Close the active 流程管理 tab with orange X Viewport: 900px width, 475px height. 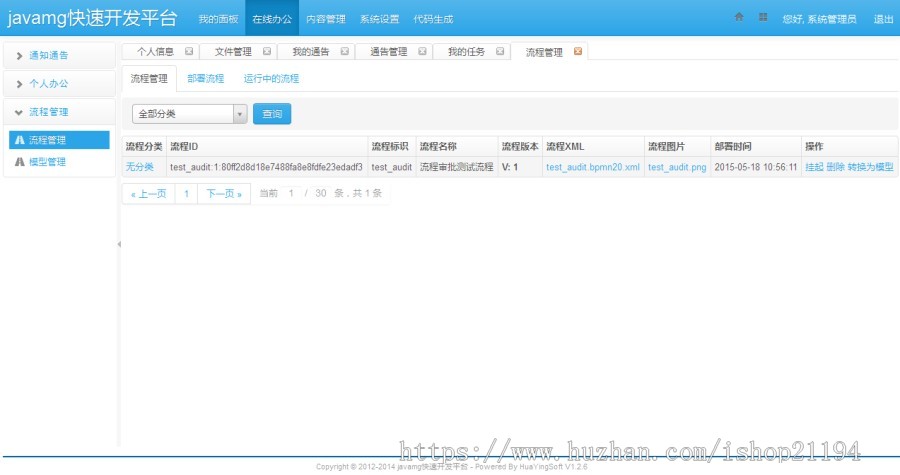point(578,51)
